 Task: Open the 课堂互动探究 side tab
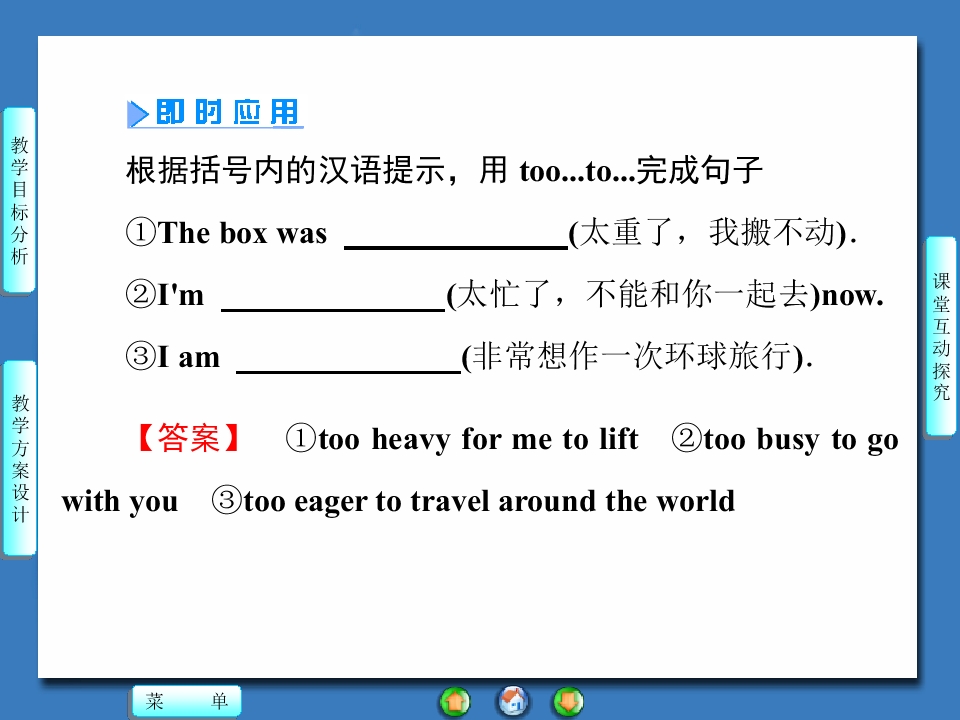pos(940,336)
